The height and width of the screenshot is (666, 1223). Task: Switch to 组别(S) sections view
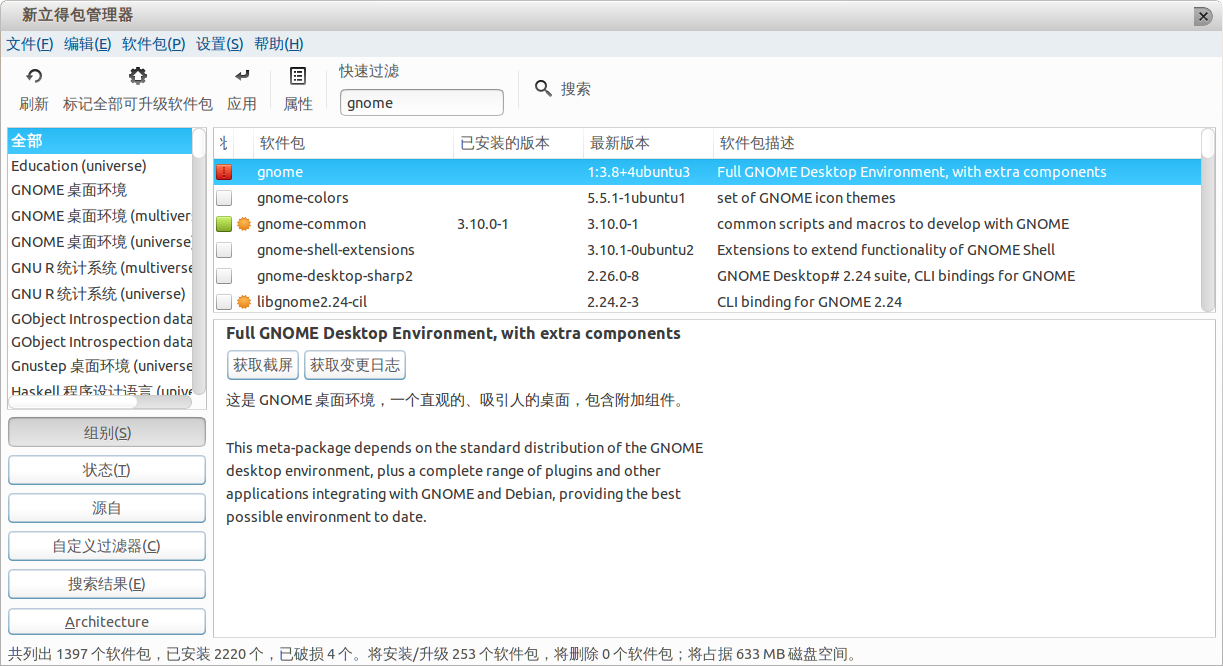coord(107,432)
